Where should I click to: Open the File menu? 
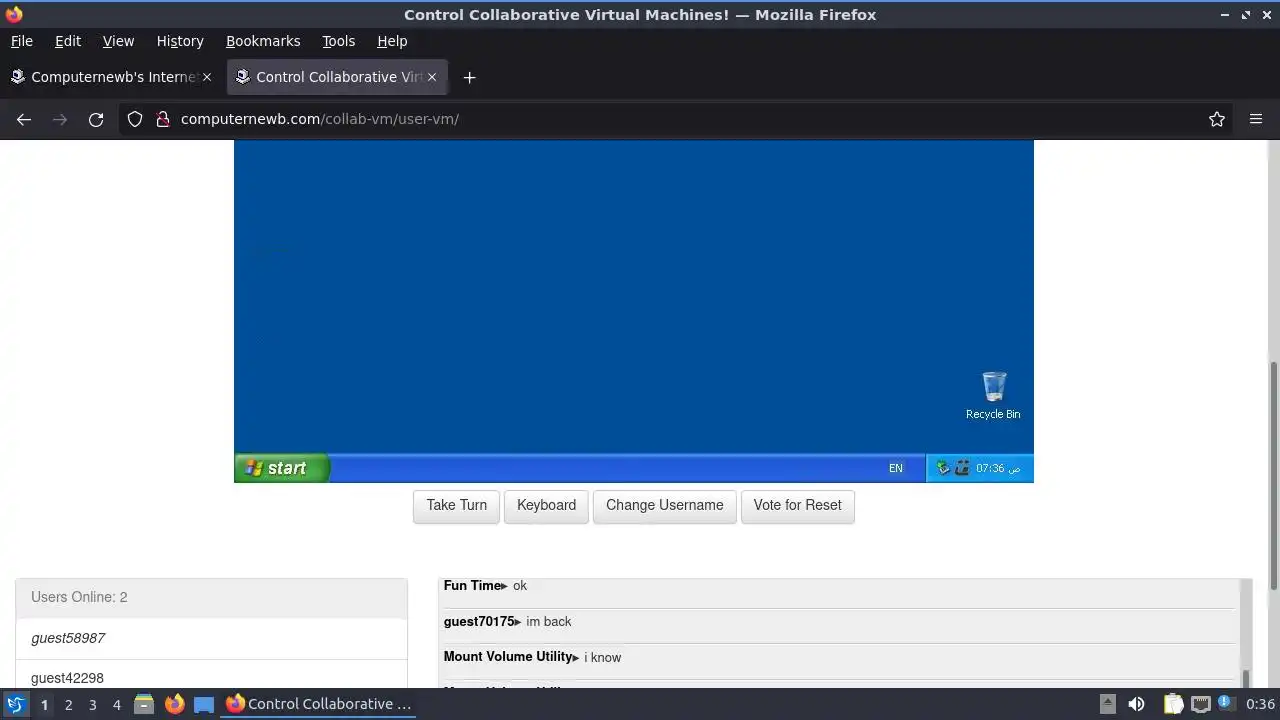click(x=21, y=41)
